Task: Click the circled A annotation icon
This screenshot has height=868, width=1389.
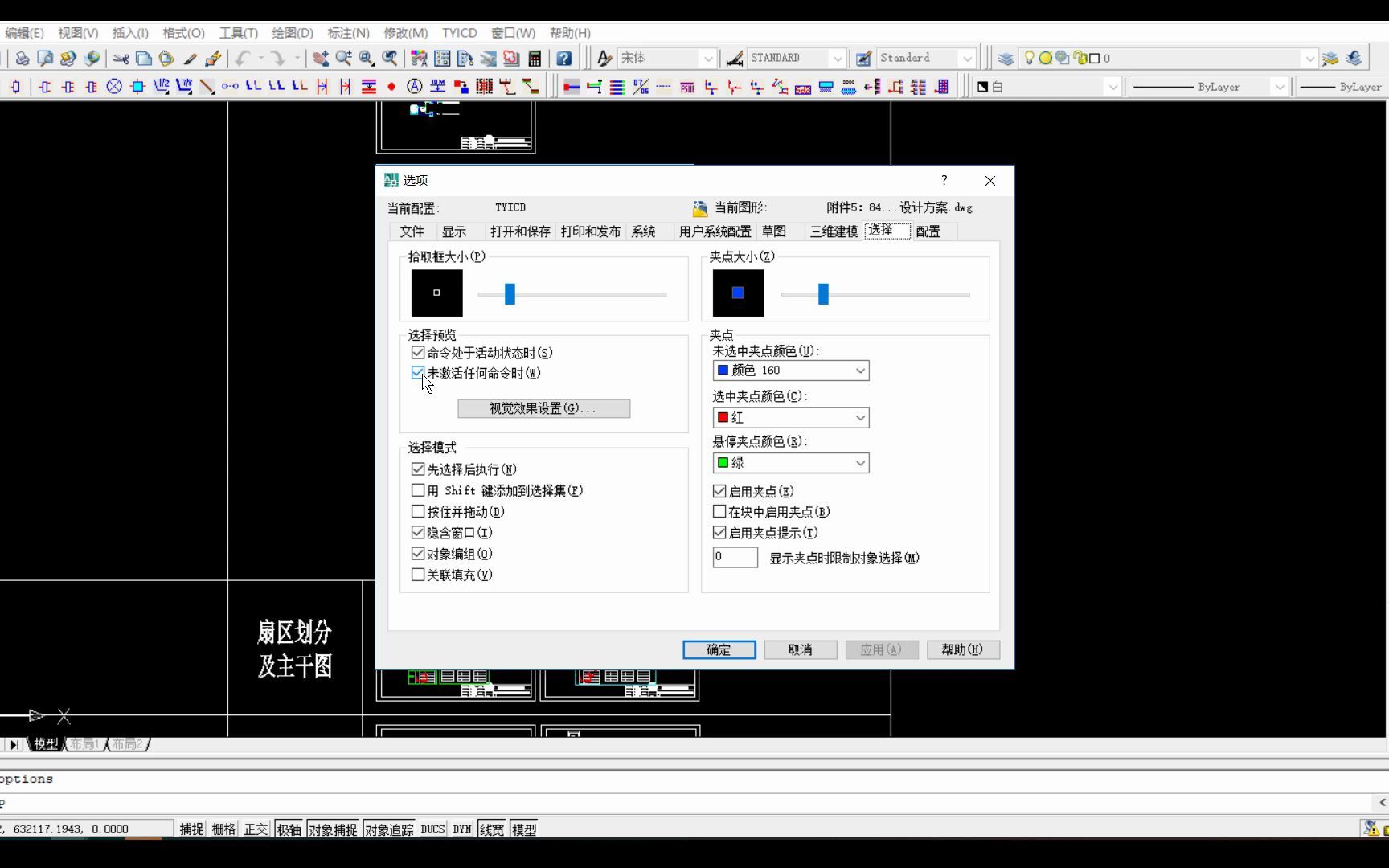Action: tap(415, 86)
